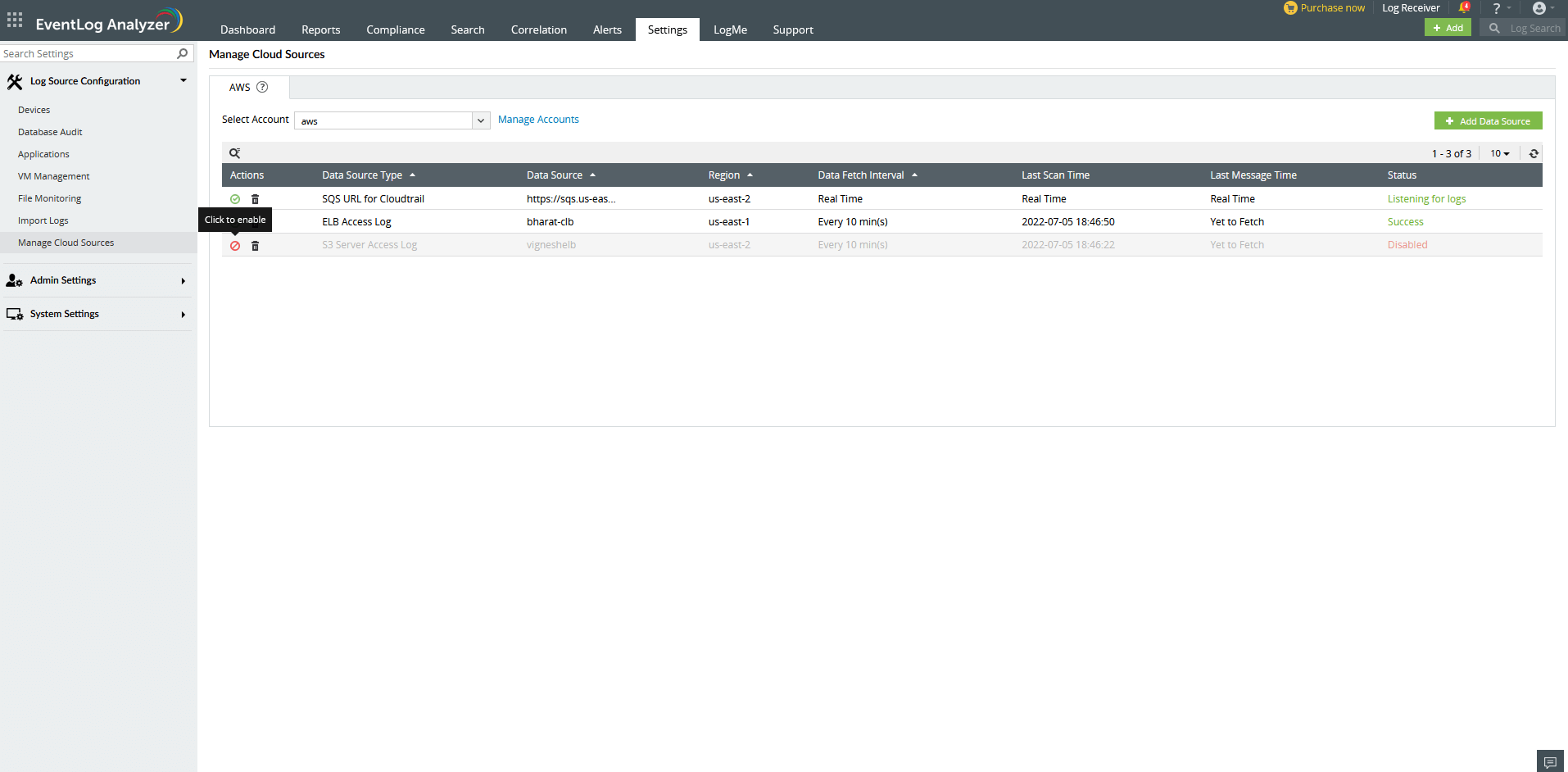Click the Manage Accounts link
This screenshot has width=1568, height=772.
coord(538,119)
